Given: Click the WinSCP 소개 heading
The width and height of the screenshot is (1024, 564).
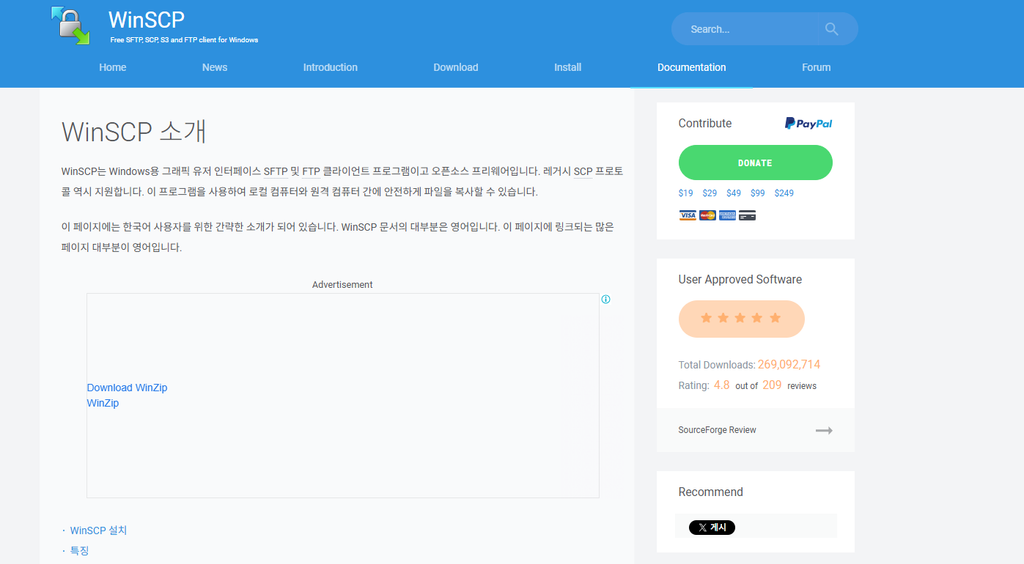Looking at the screenshot, I should click(134, 132).
